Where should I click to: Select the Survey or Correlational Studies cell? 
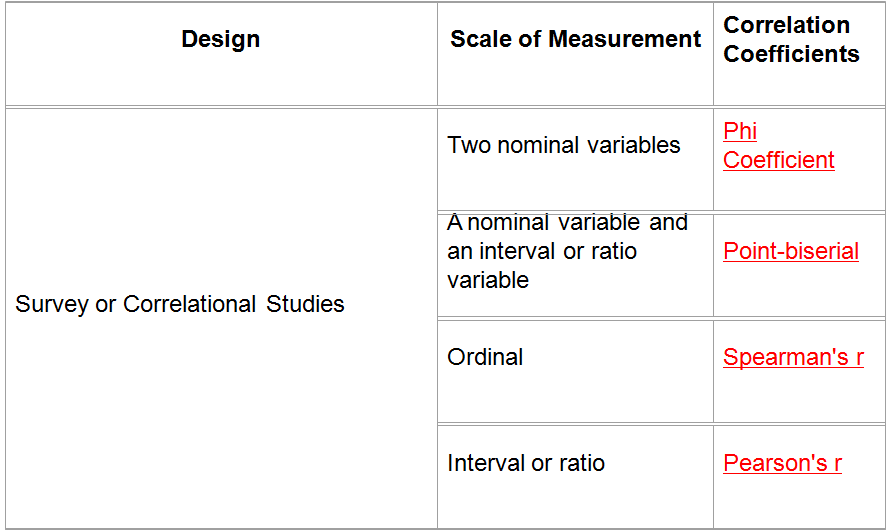[x=221, y=319]
